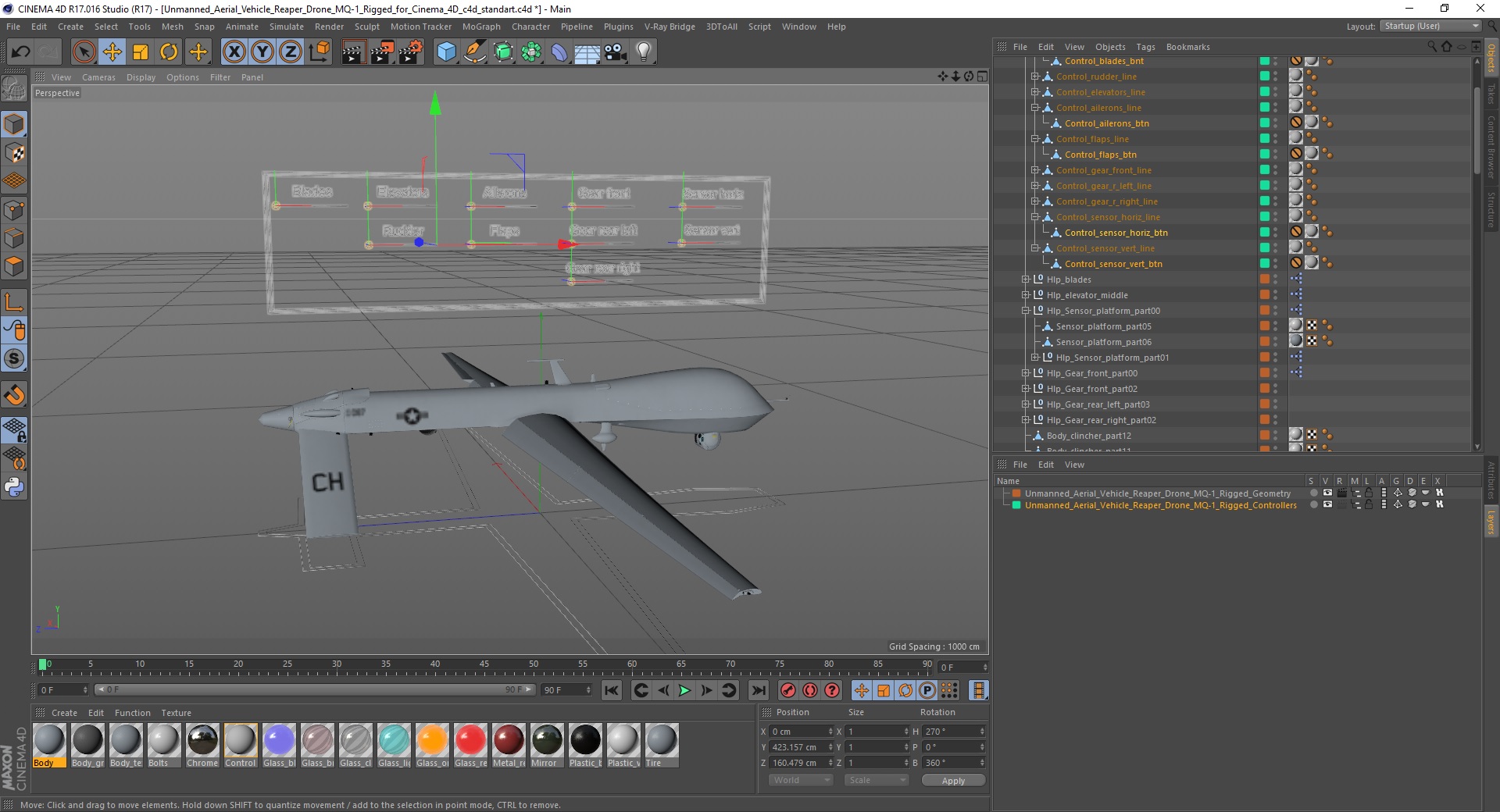Screen dimensions: 1500x812
Task: Click Object Manager search icon
Action: tap(1432, 47)
